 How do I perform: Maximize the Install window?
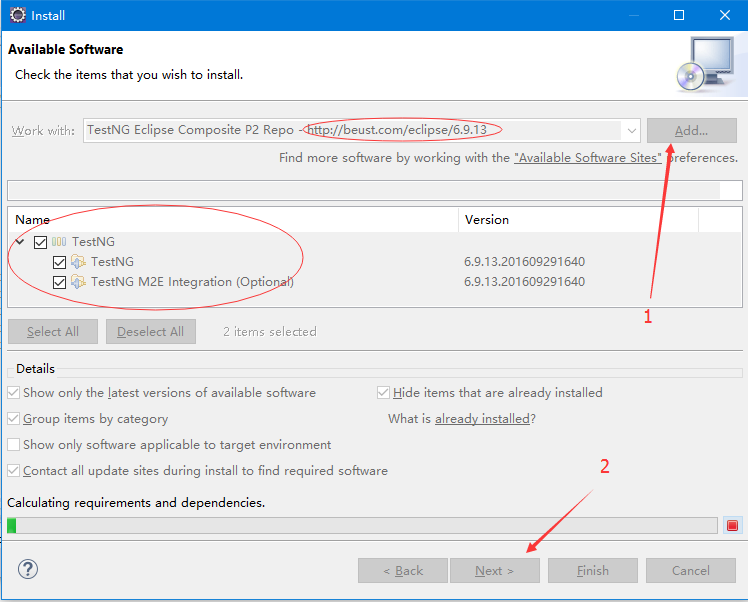[x=679, y=15]
